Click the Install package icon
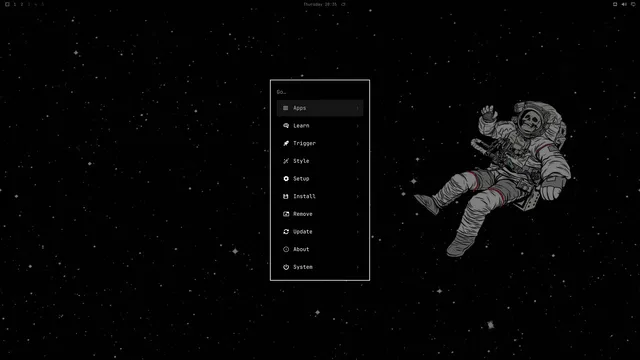This screenshot has height=360, width=640. pos(286,196)
